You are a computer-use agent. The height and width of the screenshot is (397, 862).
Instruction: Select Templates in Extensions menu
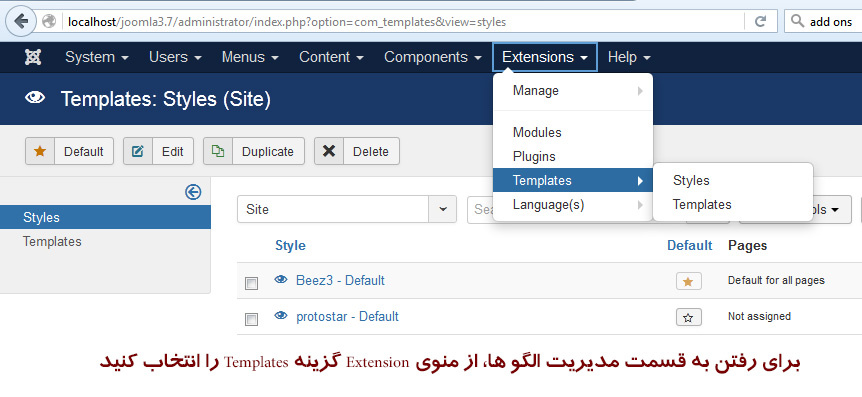(572, 180)
